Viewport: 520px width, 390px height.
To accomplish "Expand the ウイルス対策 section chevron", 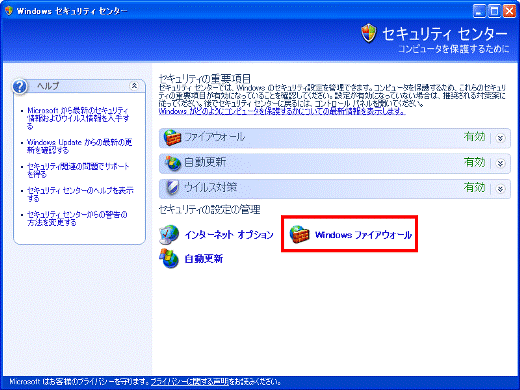I will [x=500, y=189].
